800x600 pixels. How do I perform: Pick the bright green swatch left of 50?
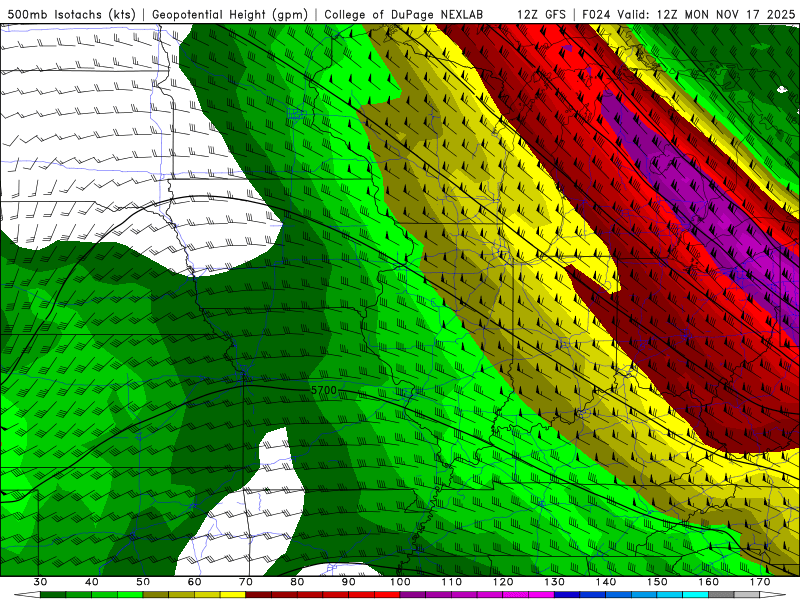[130, 595]
